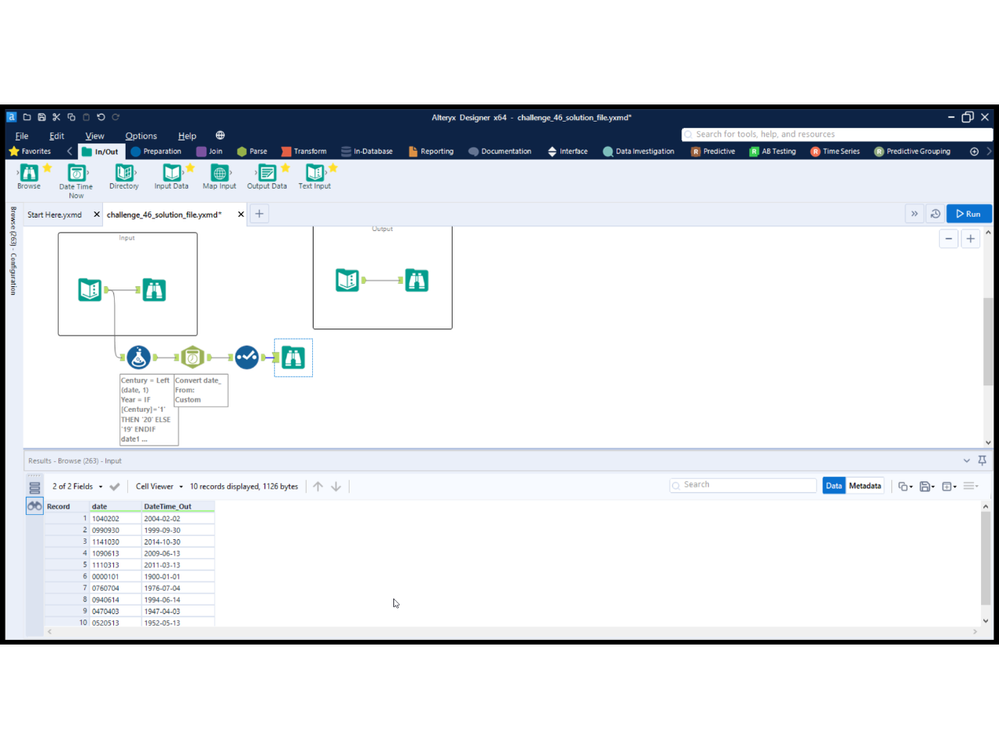Switch the Results view to Metadata
The width and height of the screenshot is (999, 749).
(x=865, y=486)
